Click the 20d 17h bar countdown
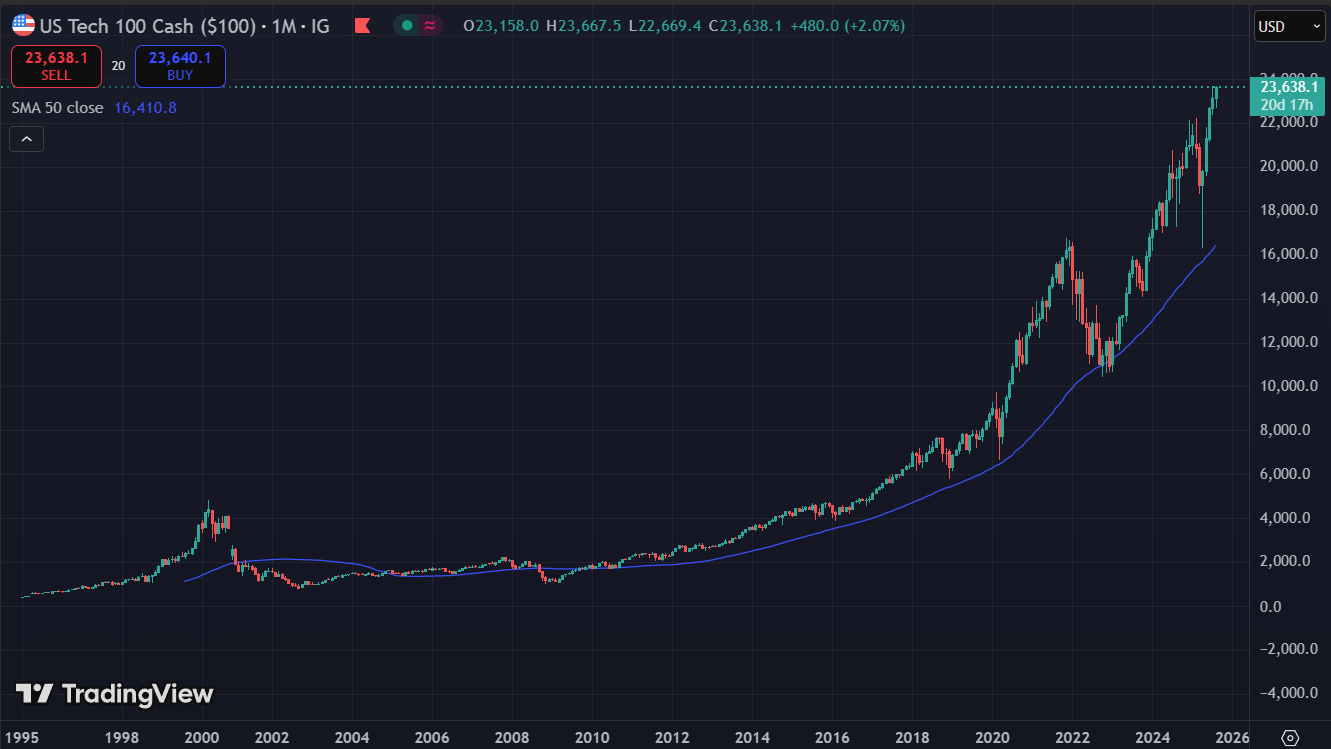The height and width of the screenshot is (749, 1331). click(x=1288, y=105)
